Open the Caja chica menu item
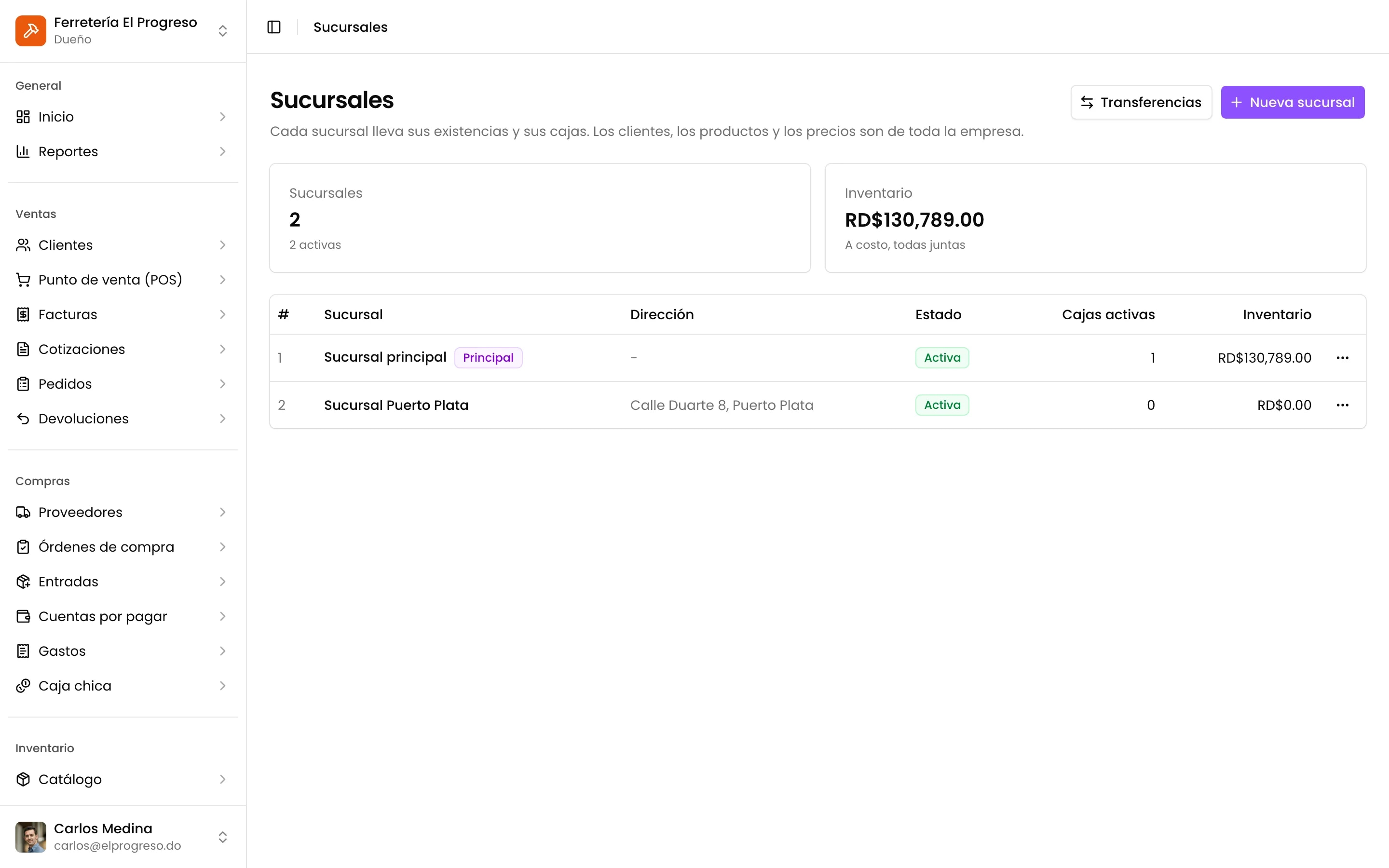1389x868 pixels. [x=123, y=686]
